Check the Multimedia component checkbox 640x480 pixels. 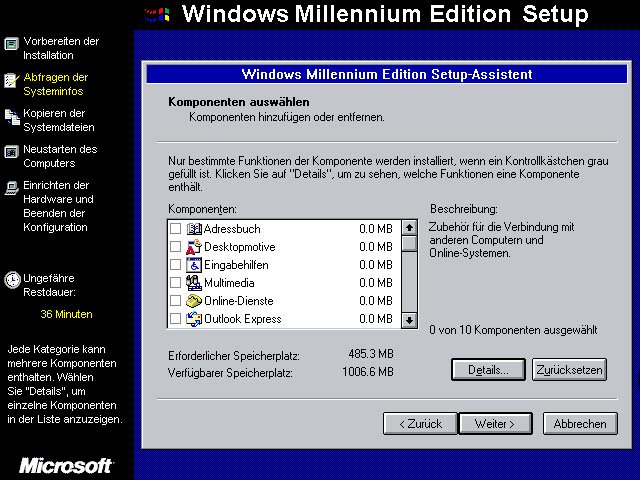(x=176, y=283)
